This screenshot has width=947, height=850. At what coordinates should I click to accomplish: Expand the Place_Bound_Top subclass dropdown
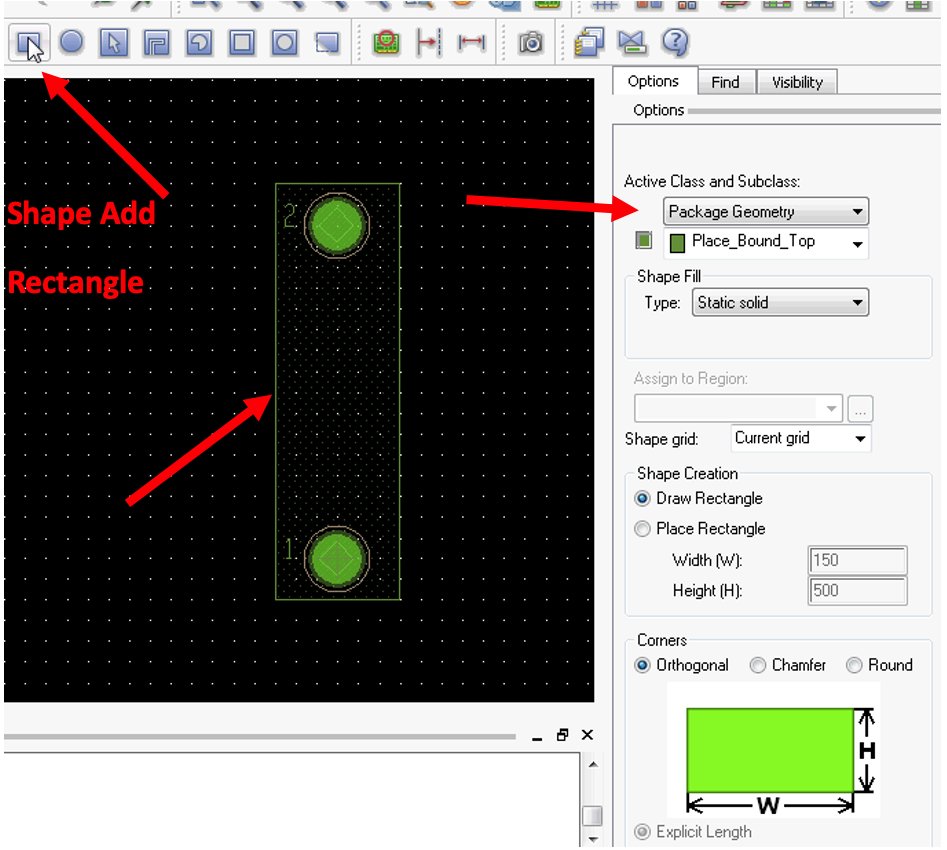[766, 242]
